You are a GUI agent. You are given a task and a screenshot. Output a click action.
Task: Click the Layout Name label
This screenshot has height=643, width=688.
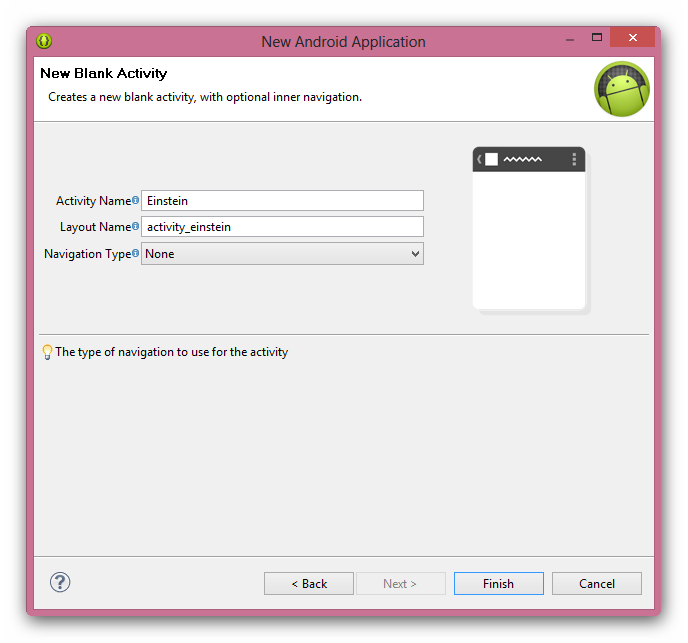coord(96,226)
